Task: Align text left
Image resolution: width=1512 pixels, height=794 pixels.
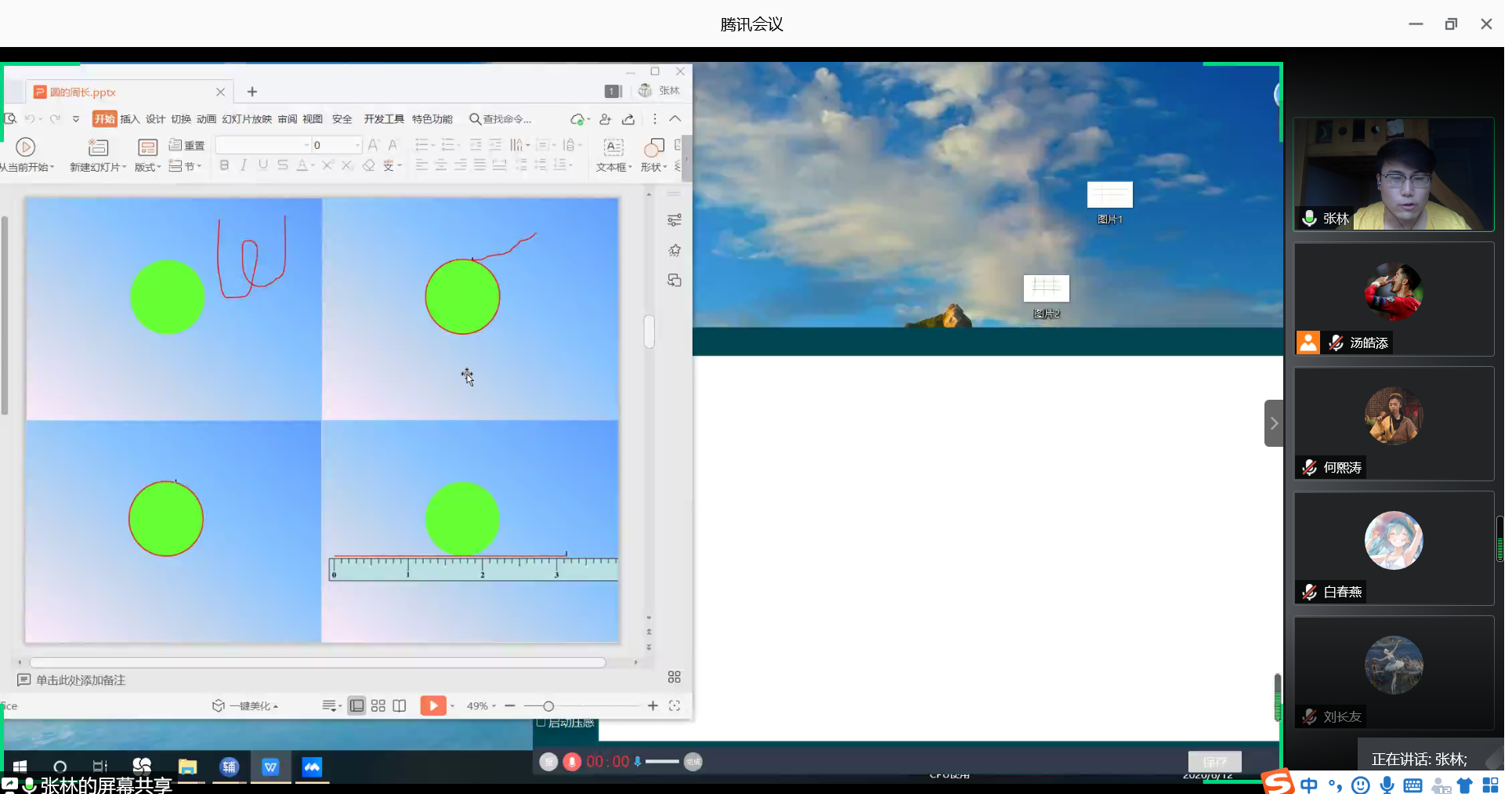Action: [x=421, y=165]
